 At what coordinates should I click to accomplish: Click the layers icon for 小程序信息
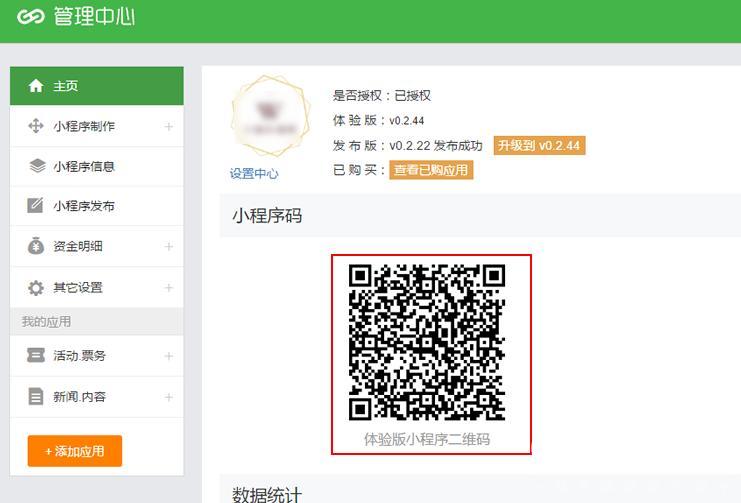click(x=37, y=166)
